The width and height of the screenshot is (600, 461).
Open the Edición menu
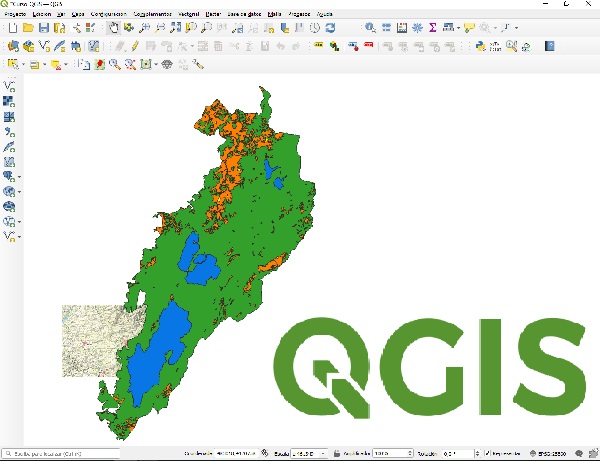(x=42, y=14)
